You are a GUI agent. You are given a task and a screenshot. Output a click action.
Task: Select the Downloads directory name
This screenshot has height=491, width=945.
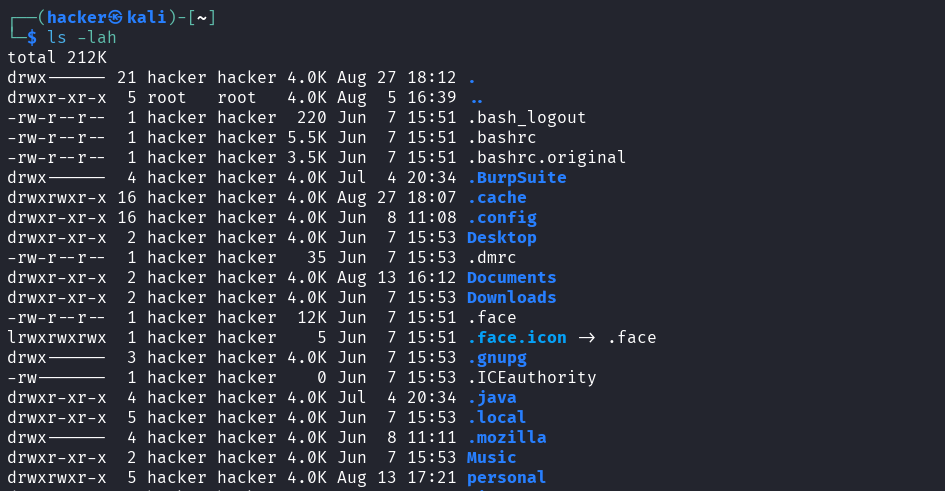[511, 297]
